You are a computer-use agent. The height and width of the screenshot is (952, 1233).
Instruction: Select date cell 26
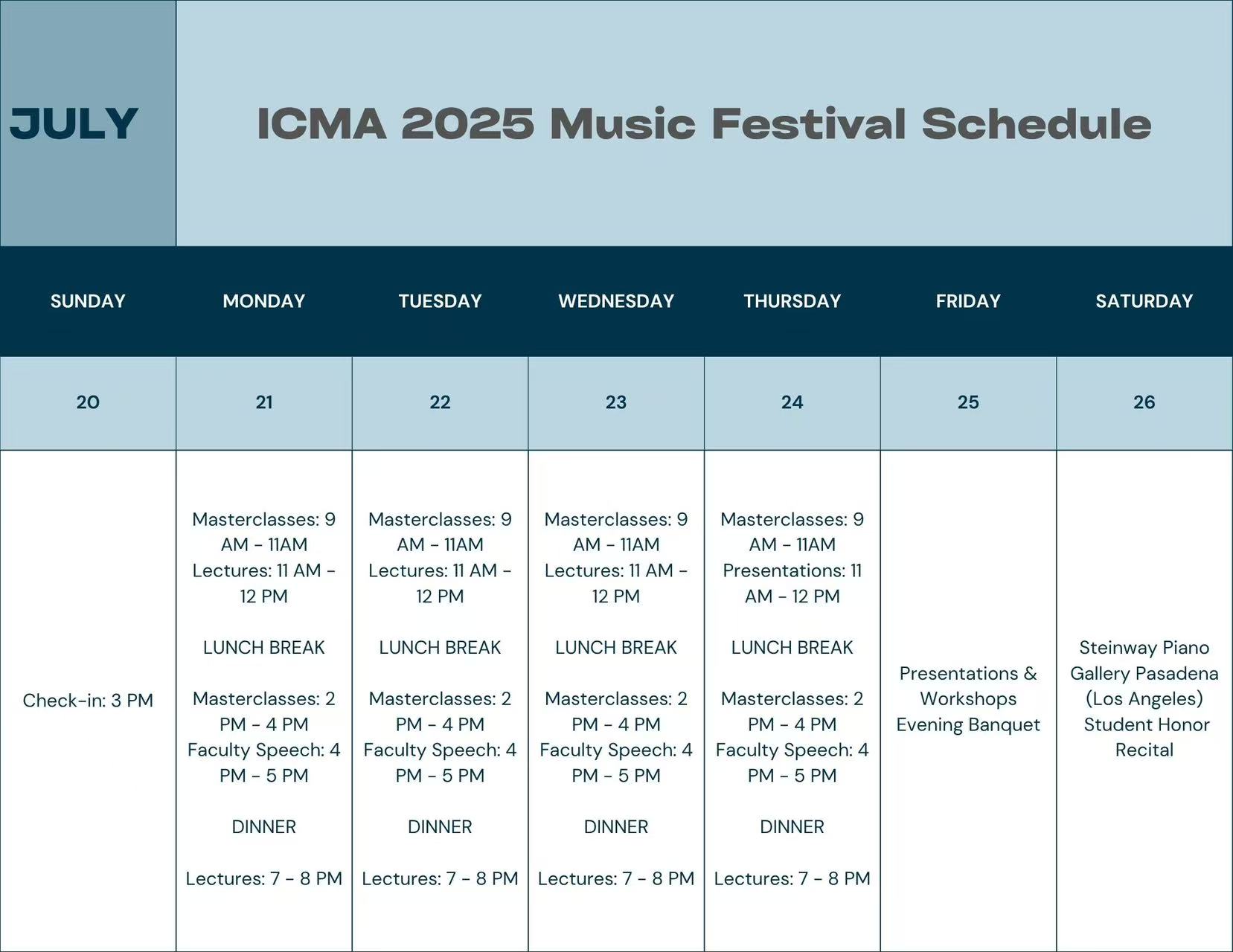tap(1144, 402)
